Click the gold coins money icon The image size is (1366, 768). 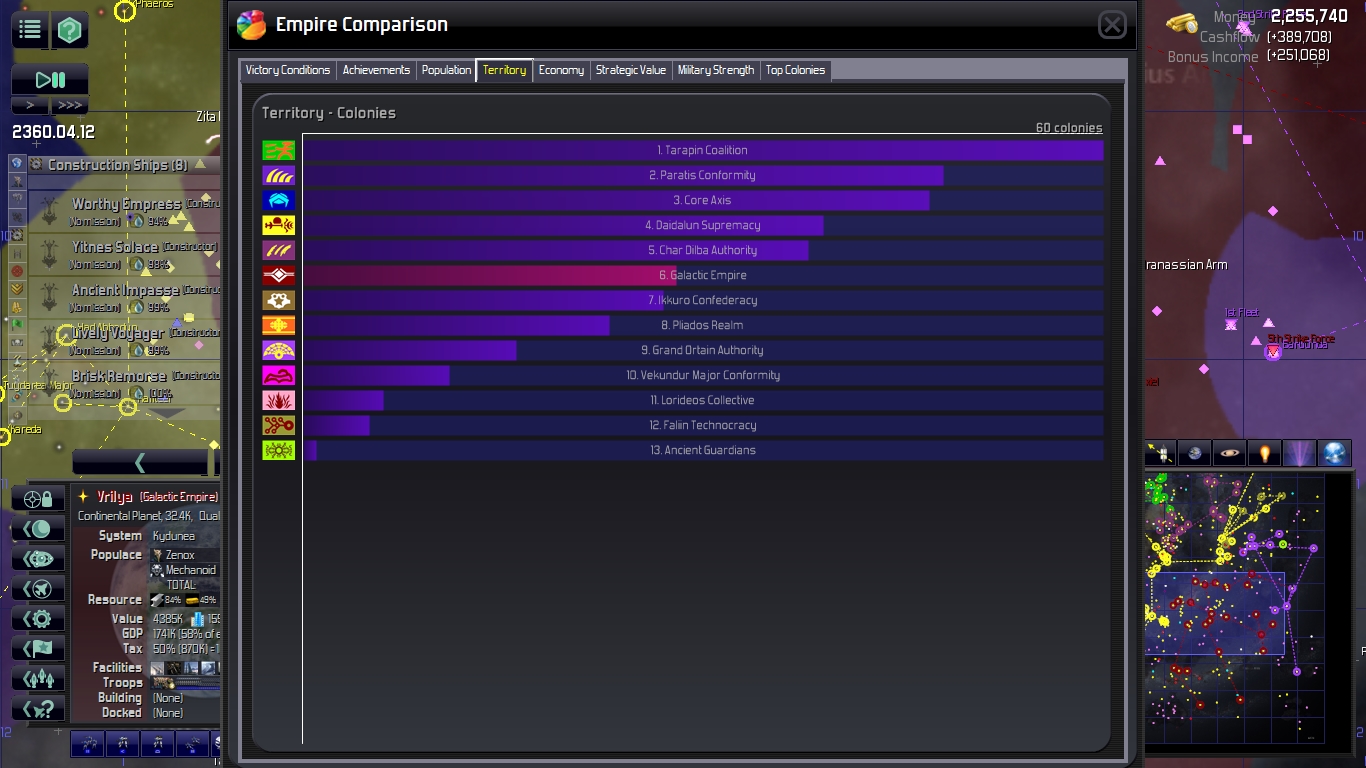coord(1182,22)
